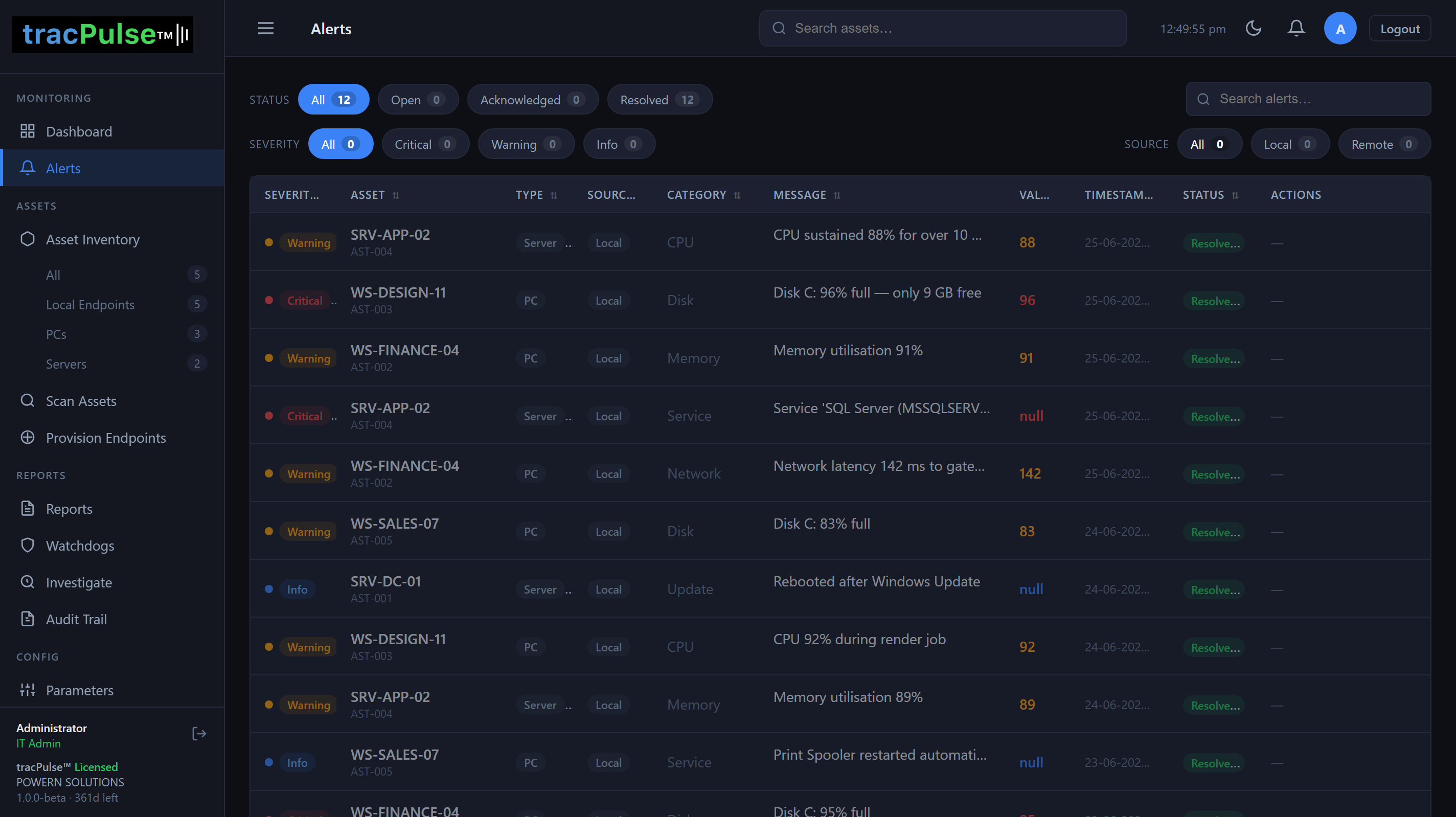Image resolution: width=1456 pixels, height=817 pixels.
Task: Click the Info badge on SRV-DC-01 row
Action: [297, 589]
